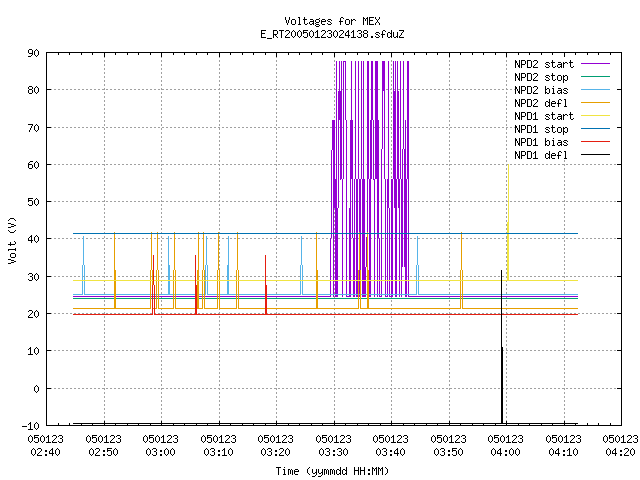Click the x-axis tick label 03:40
Viewport: 640px width, 480px height.
(391, 452)
